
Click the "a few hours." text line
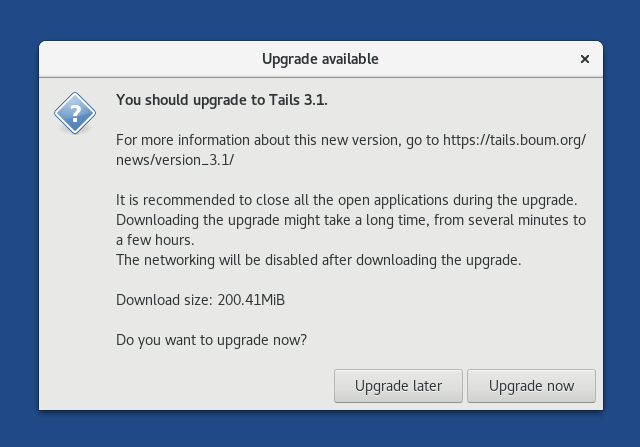pos(153,240)
